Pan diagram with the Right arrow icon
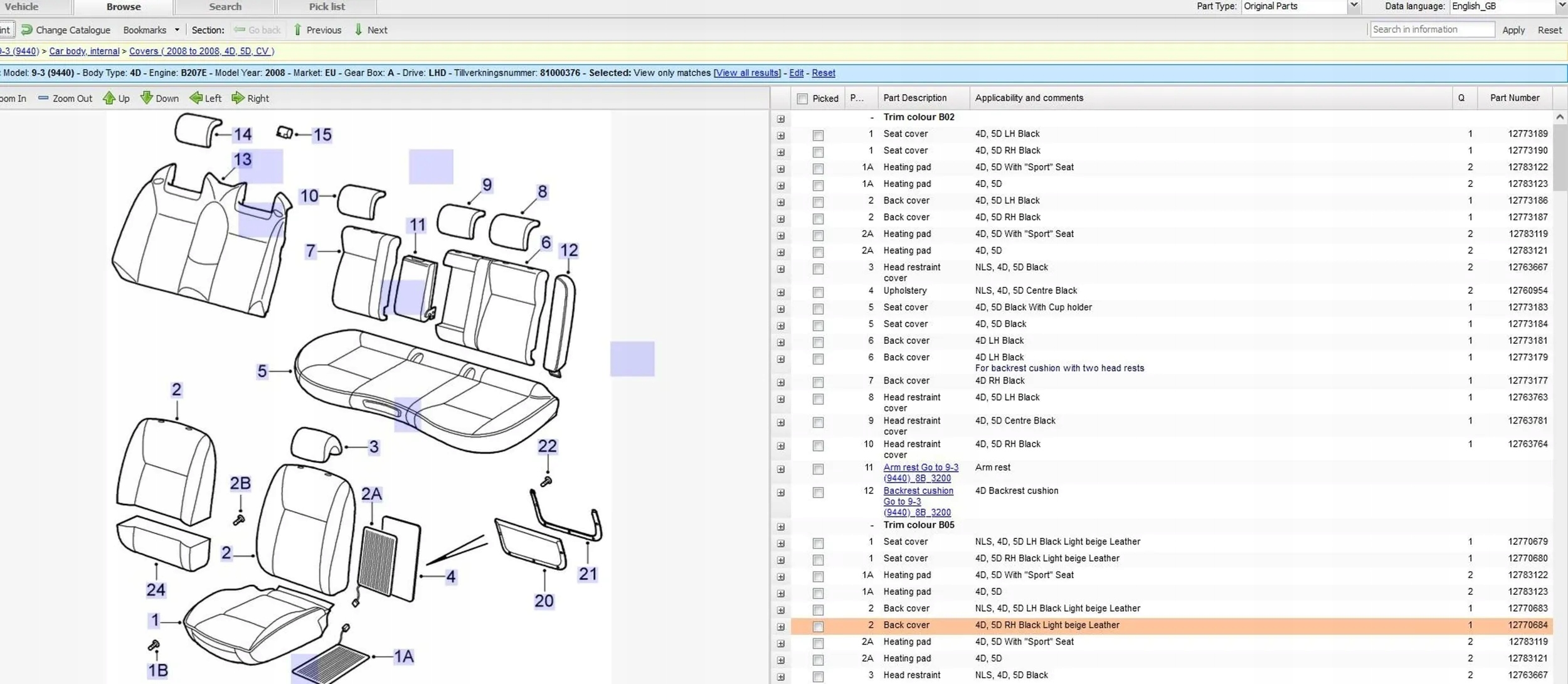This screenshot has height=684, width=1568. click(238, 98)
